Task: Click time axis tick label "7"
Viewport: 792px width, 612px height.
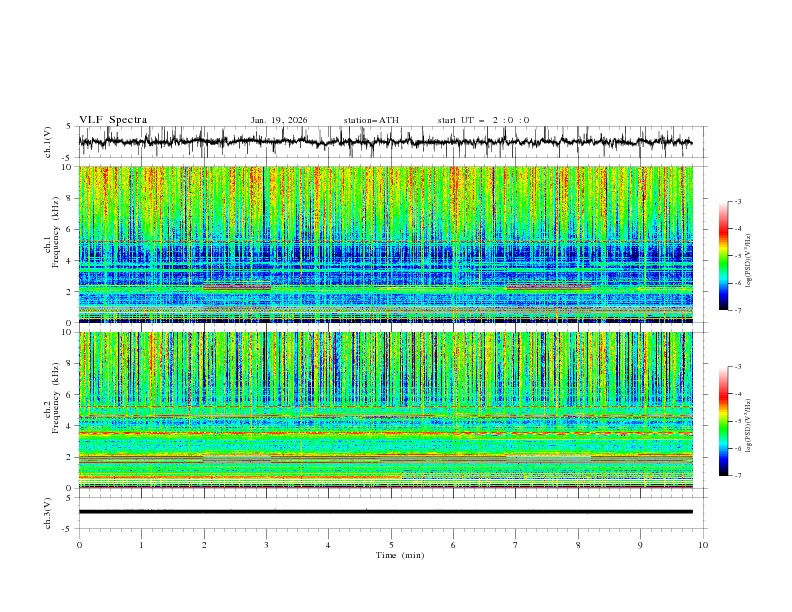Action: click(516, 545)
